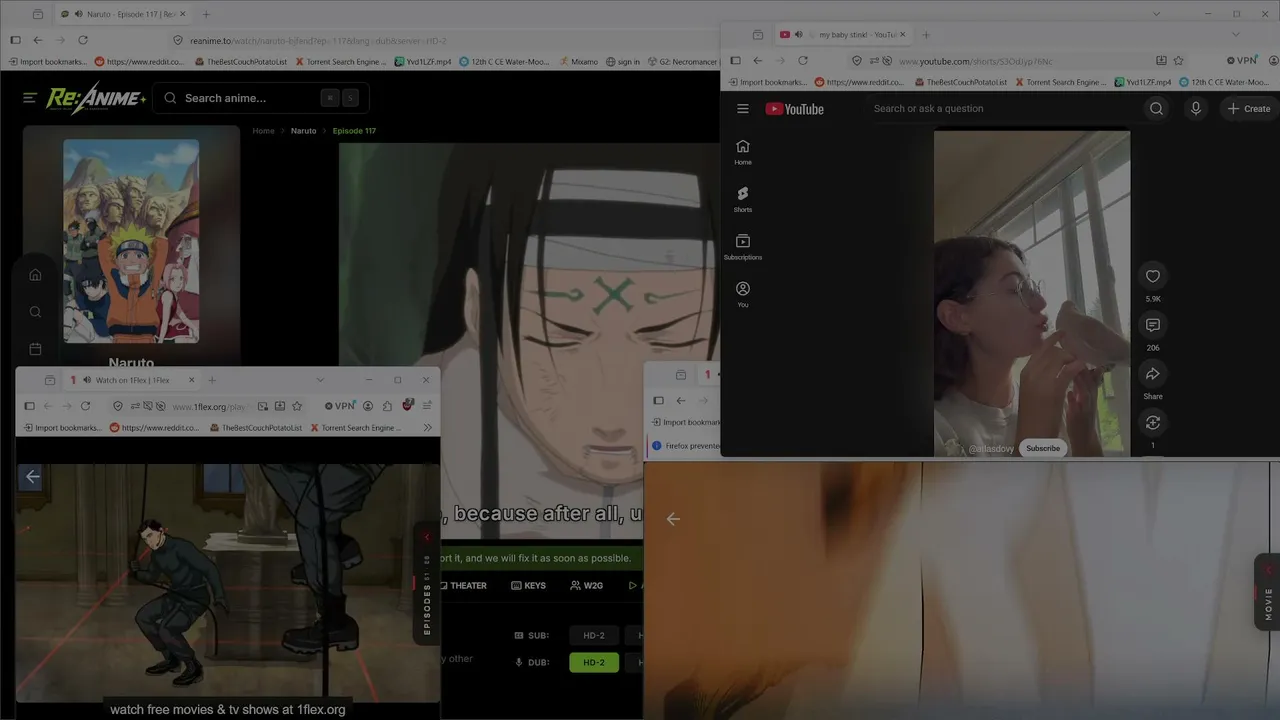
Task: Go back in the bottom-right movie player
Action: pos(673,518)
